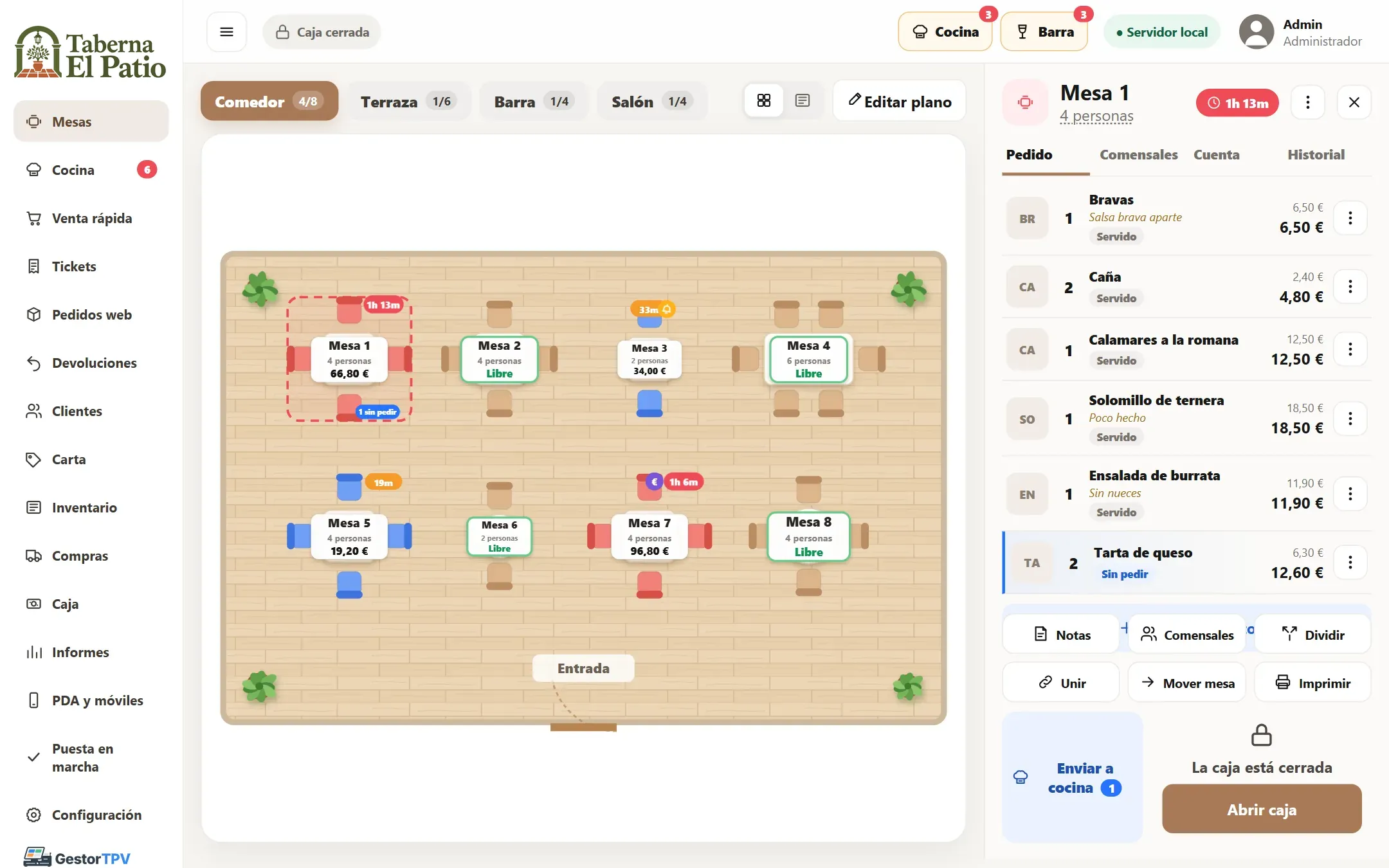The image size is (1389, 868).
Task: Open Caja in the sidebar
Action: click(91, 604)
